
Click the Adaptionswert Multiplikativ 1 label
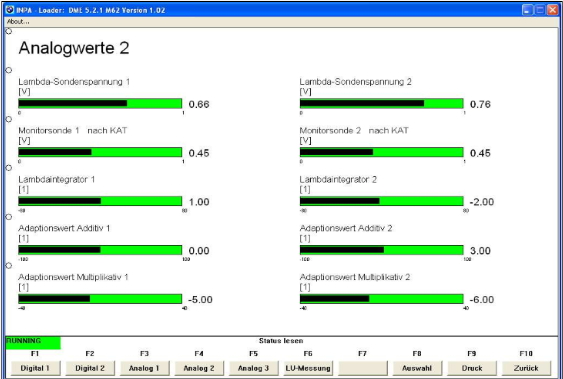(73, 277)
